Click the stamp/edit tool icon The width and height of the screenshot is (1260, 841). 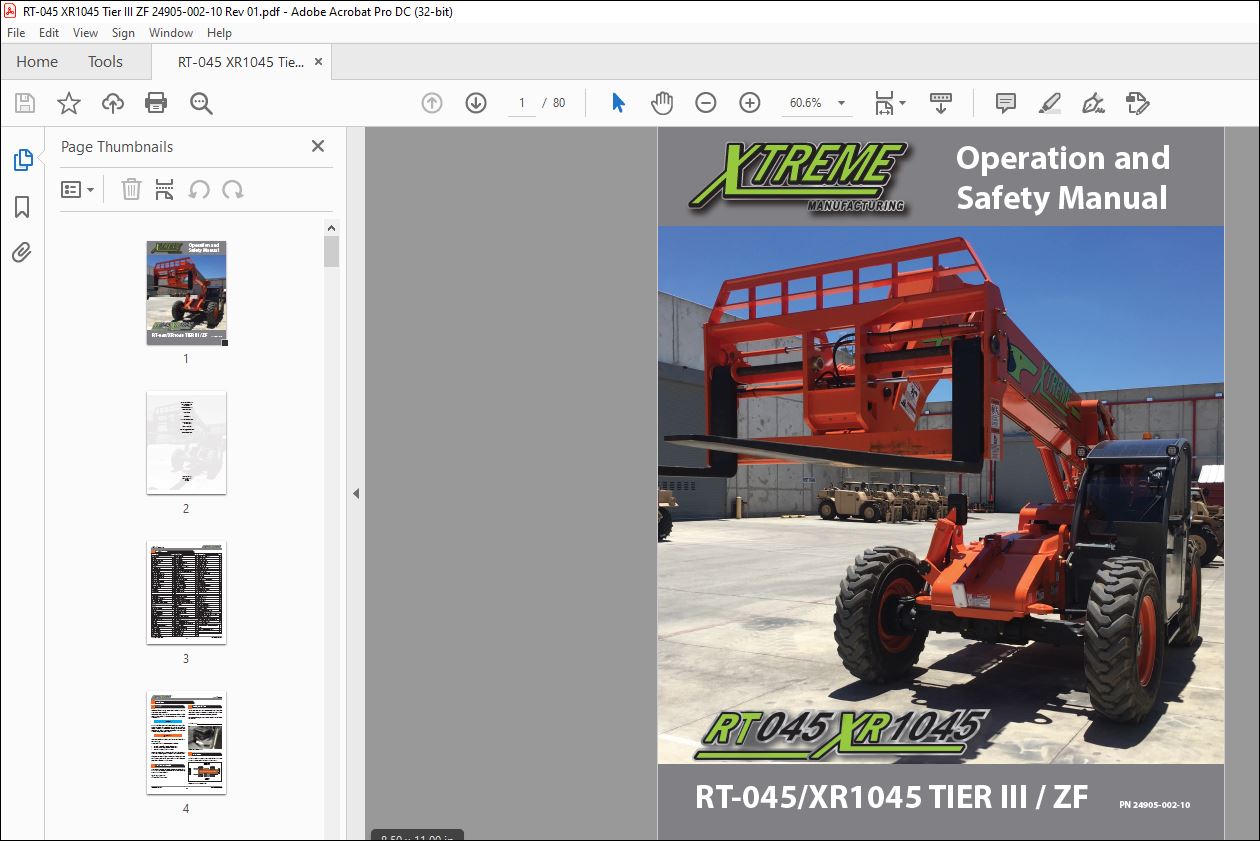point(1138,103)
